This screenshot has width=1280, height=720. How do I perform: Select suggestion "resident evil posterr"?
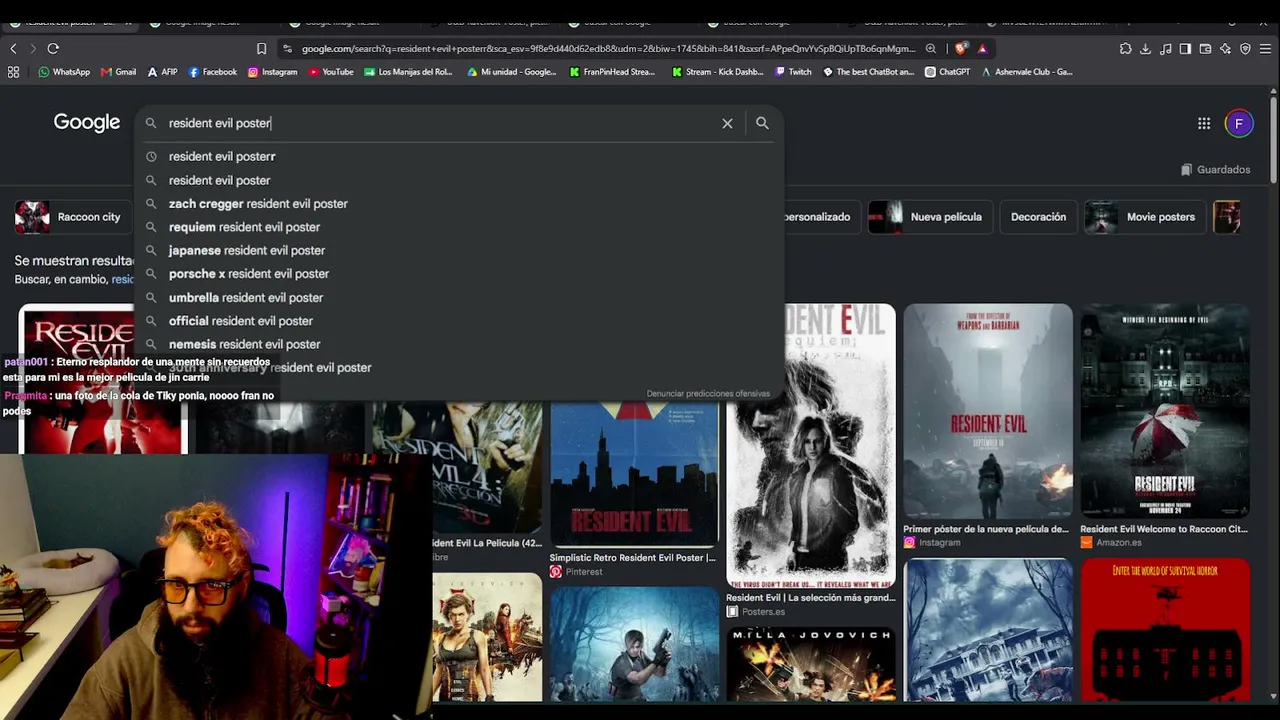(460, 156)
